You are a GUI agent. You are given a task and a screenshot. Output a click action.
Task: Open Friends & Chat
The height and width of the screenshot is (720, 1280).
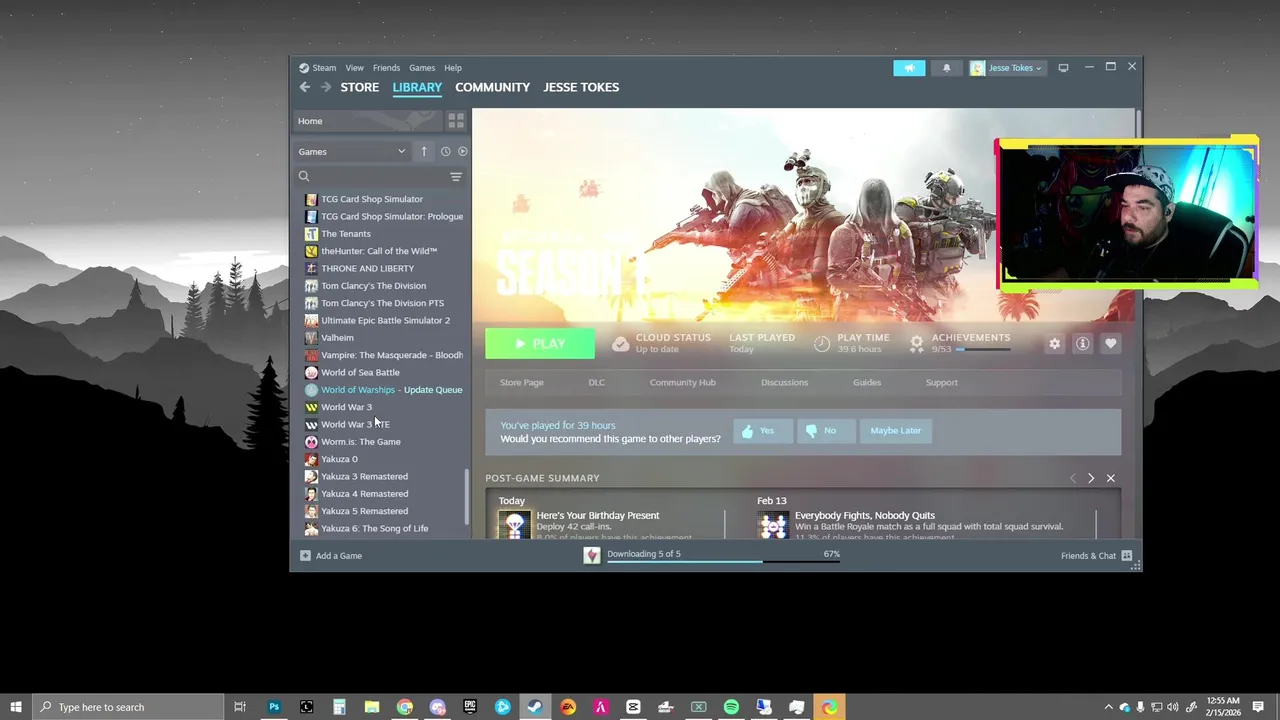click(1096, 556)
